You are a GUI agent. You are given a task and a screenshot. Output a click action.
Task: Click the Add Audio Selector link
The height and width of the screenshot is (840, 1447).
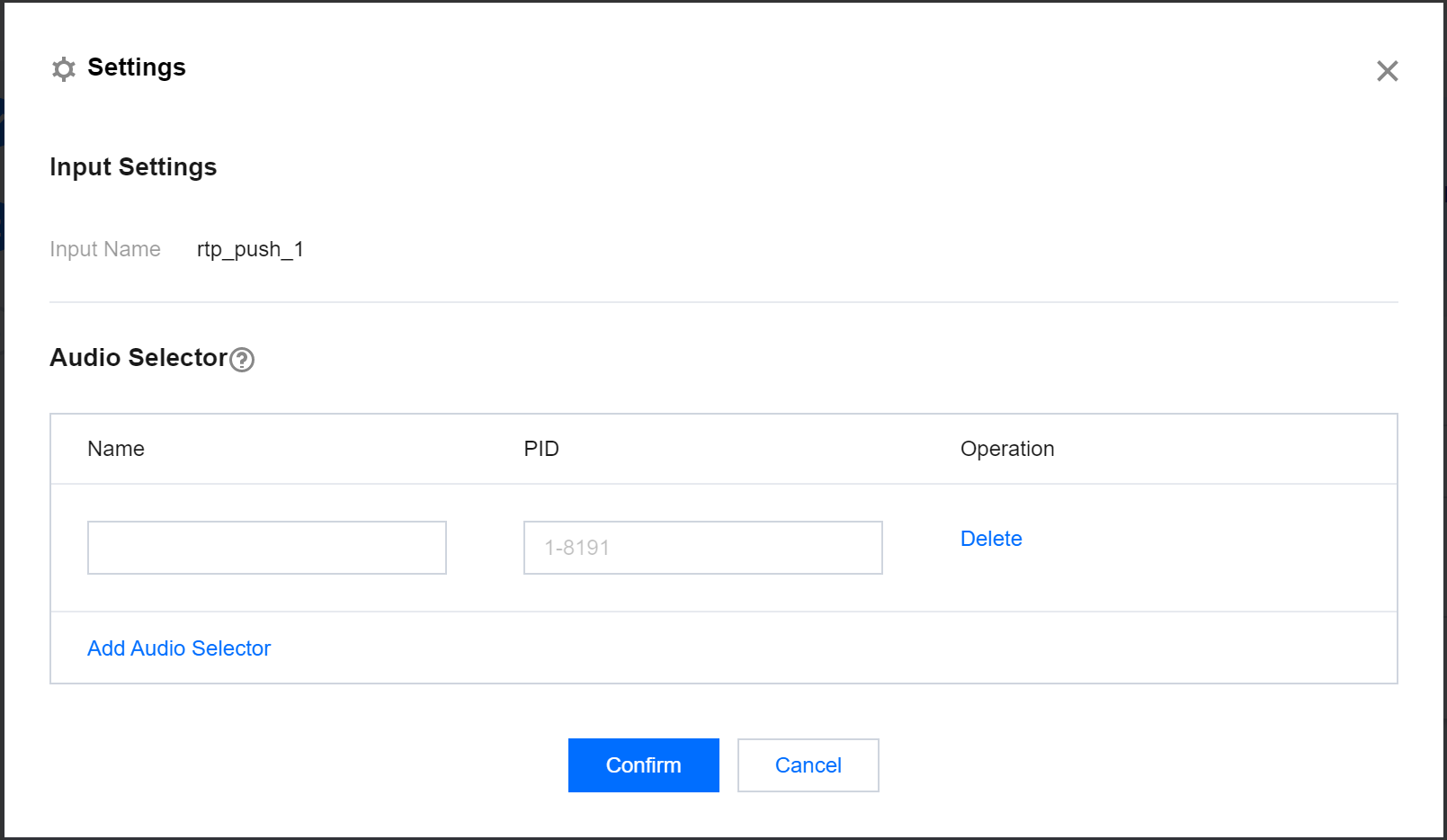pyautogui.click(x=179, y=648)
